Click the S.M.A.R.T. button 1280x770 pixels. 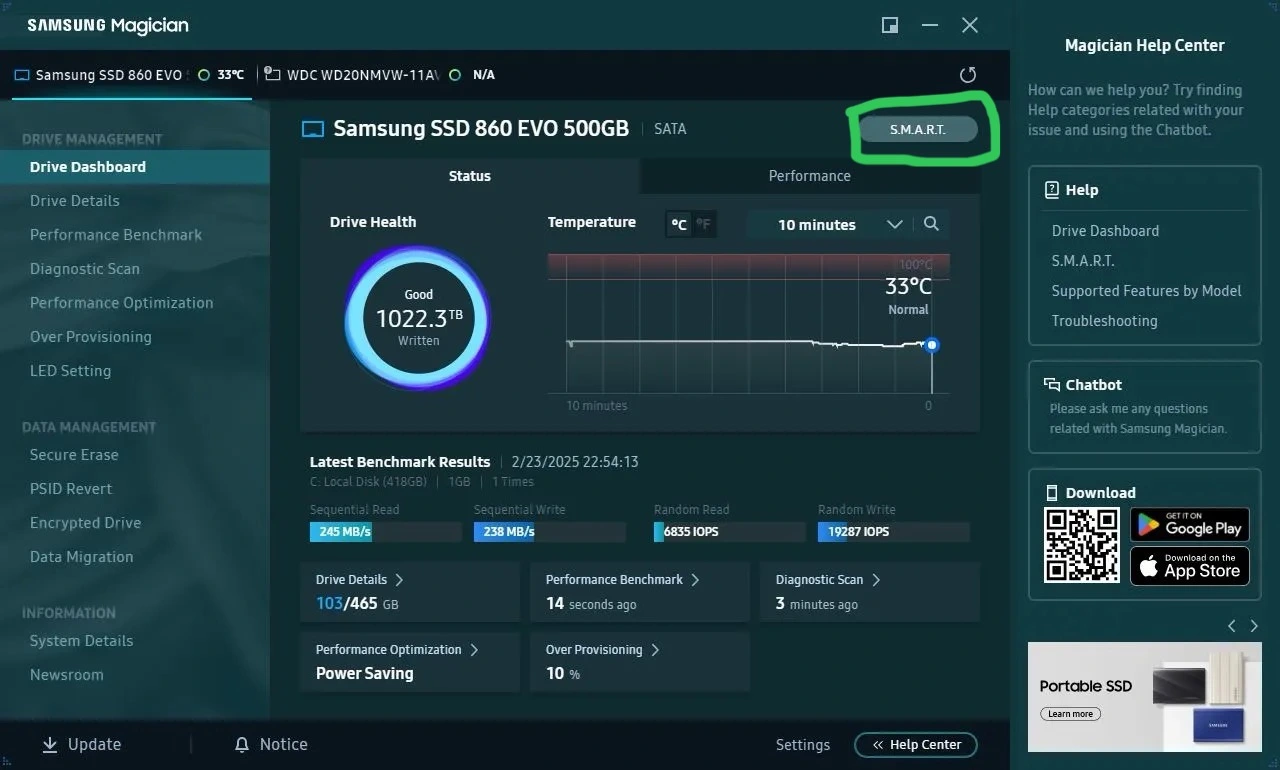click(918, 129)
